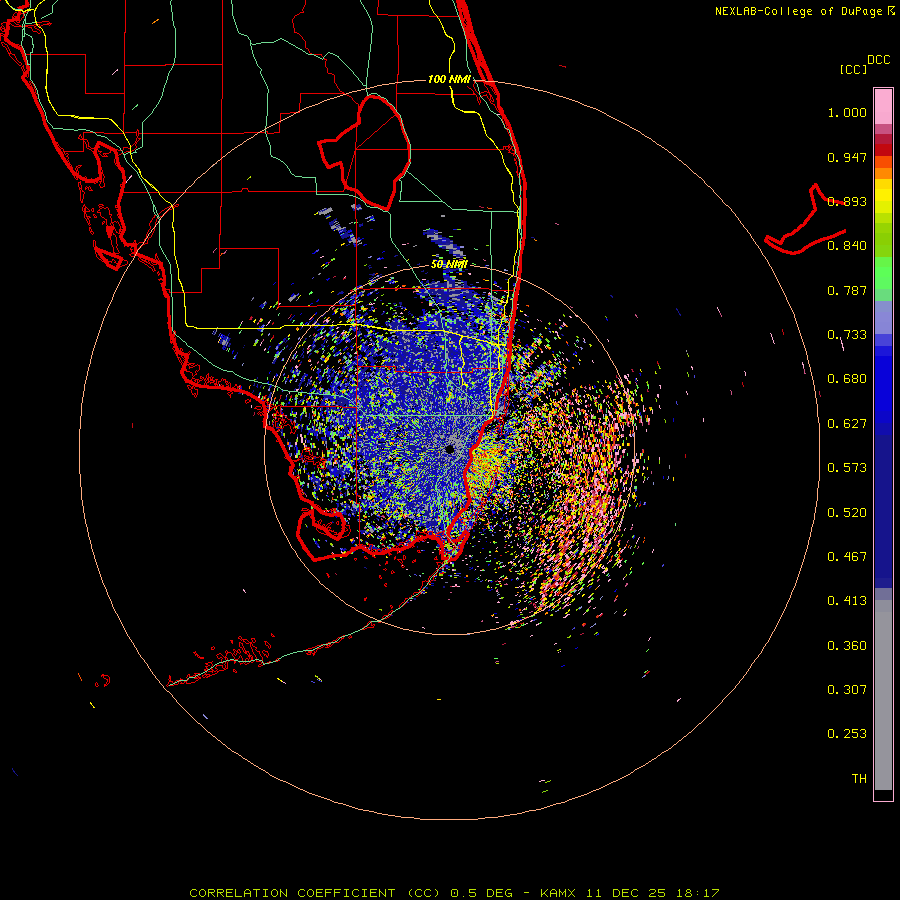Click the 0.627 legend value
900x900 pixels.
847,424
